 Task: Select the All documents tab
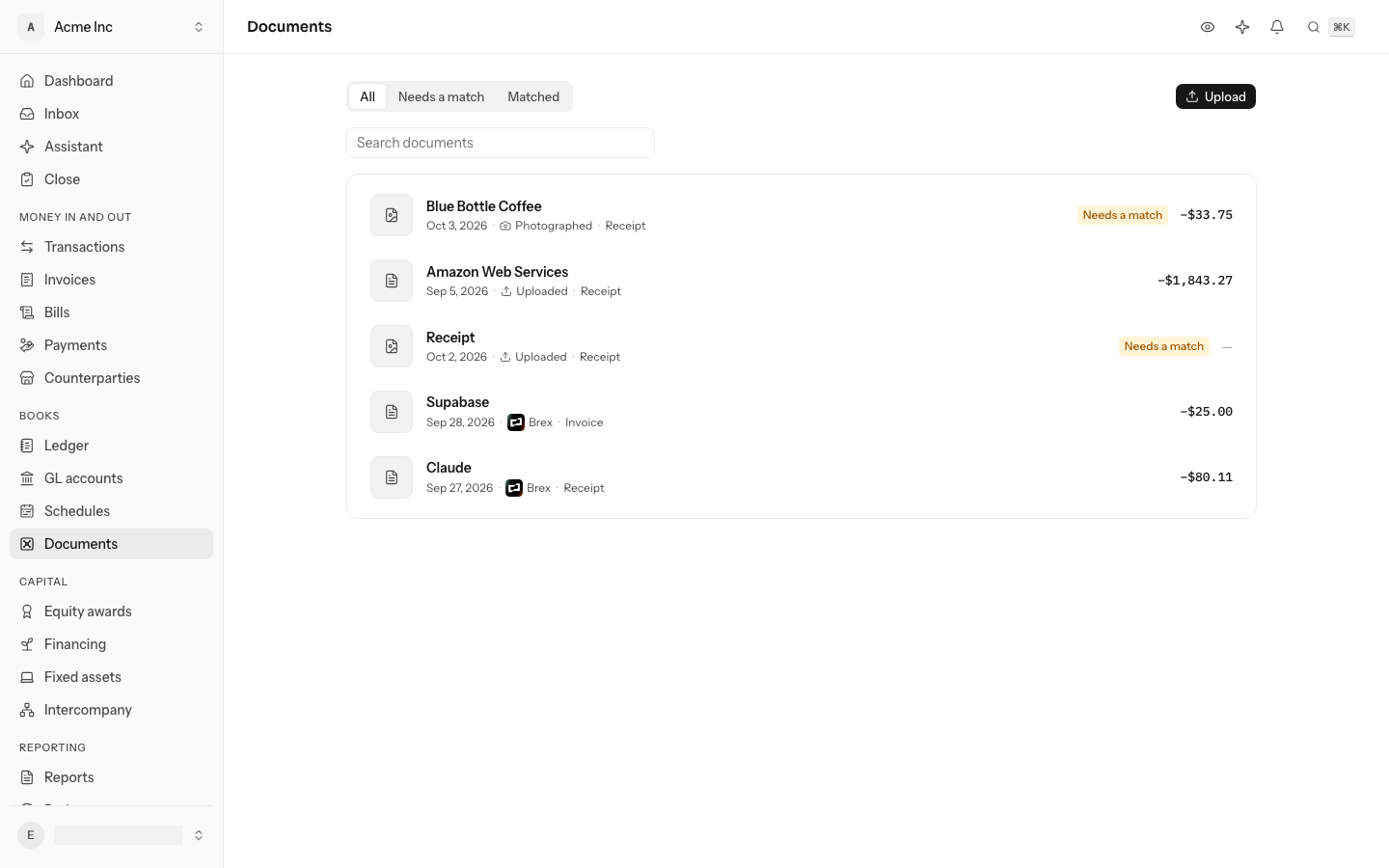[x=368, y=96]
